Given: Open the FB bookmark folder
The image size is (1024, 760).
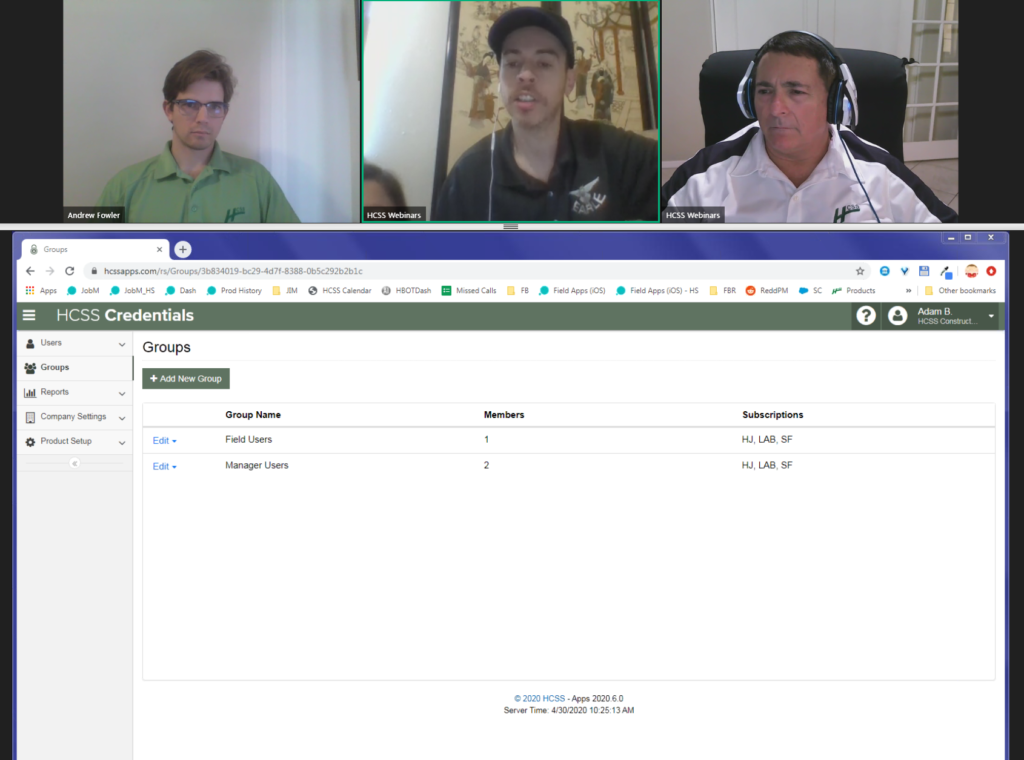Looking at the screenshot, I should [x=518, y=291].
